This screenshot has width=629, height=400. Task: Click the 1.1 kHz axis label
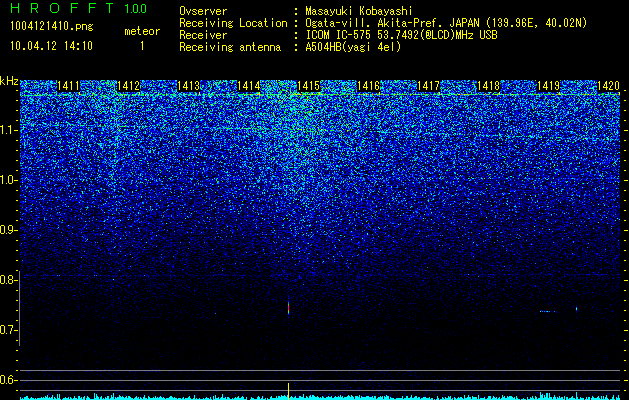[x=8, y=130]
